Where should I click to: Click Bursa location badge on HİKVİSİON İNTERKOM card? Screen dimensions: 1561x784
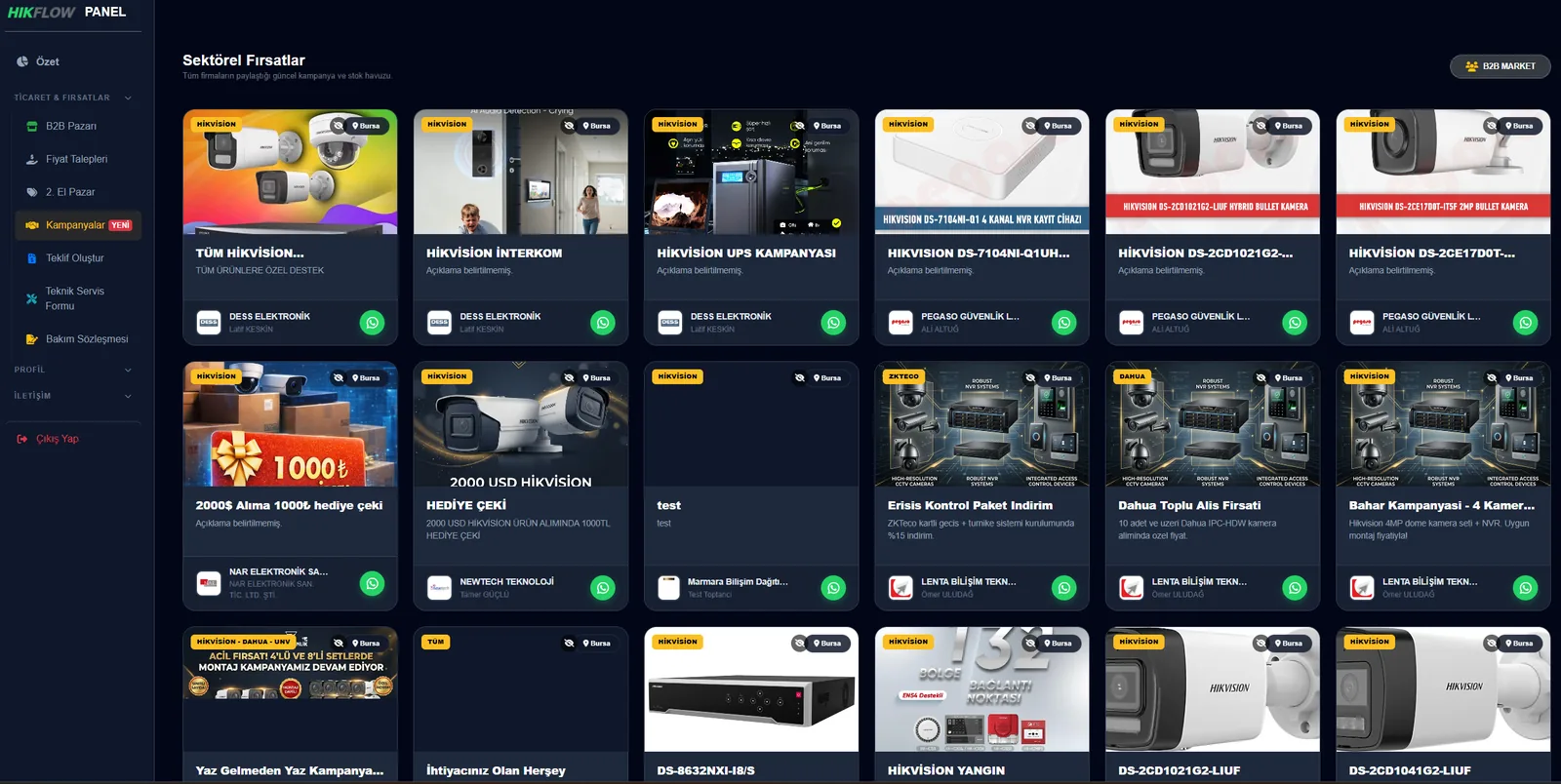(596, 126)
